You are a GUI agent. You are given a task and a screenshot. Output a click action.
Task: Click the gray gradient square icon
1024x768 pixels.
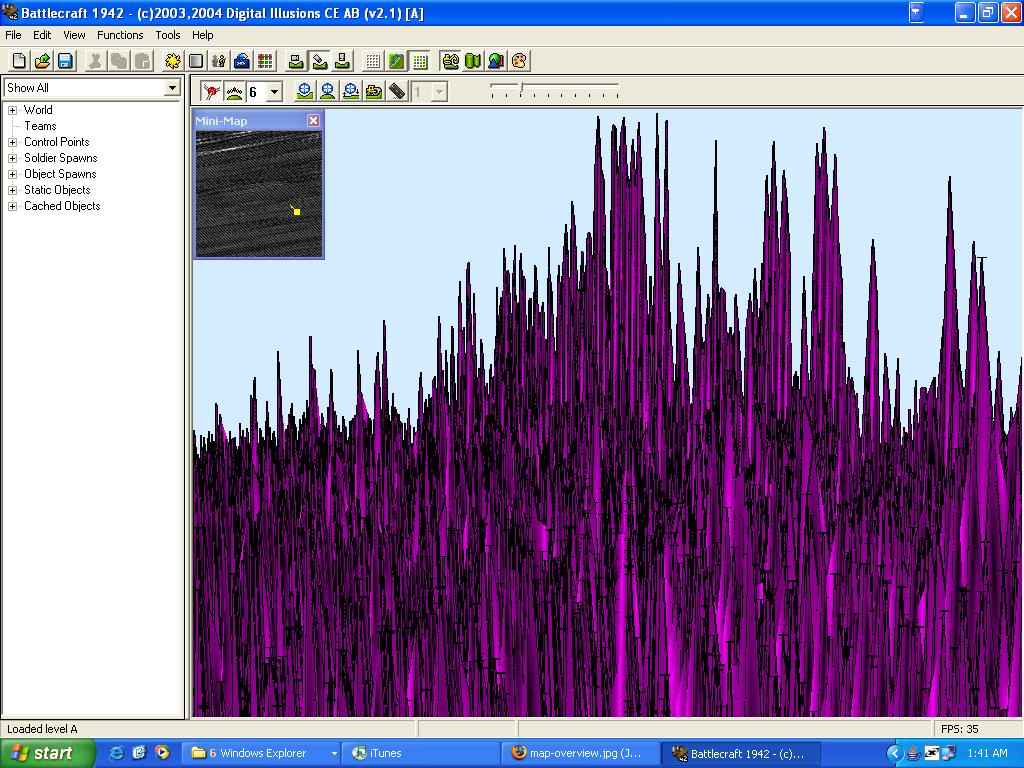196,61
